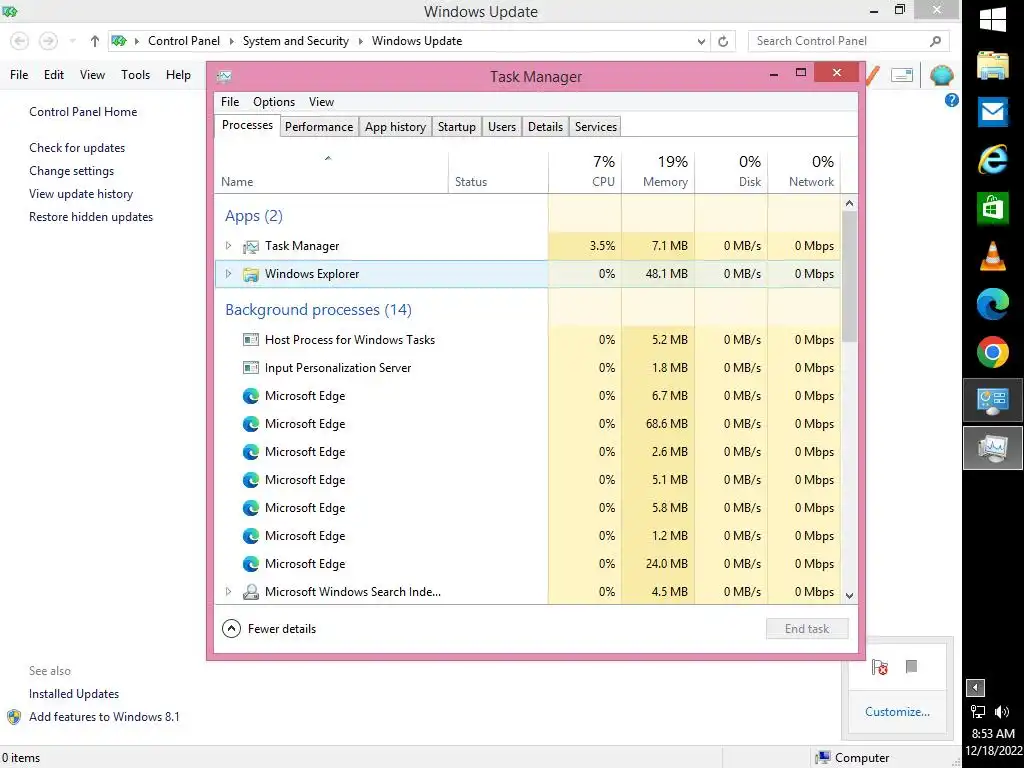Click Add features to Windows 8.1
The image size is (1024, 768).
tap(104, 717)
